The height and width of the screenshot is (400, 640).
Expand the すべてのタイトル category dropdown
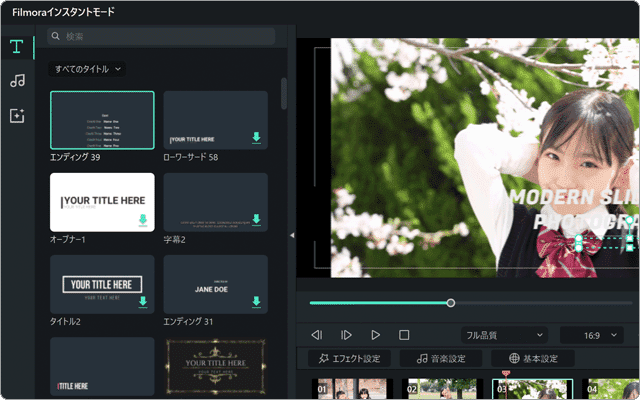click(x=89, y=69)
